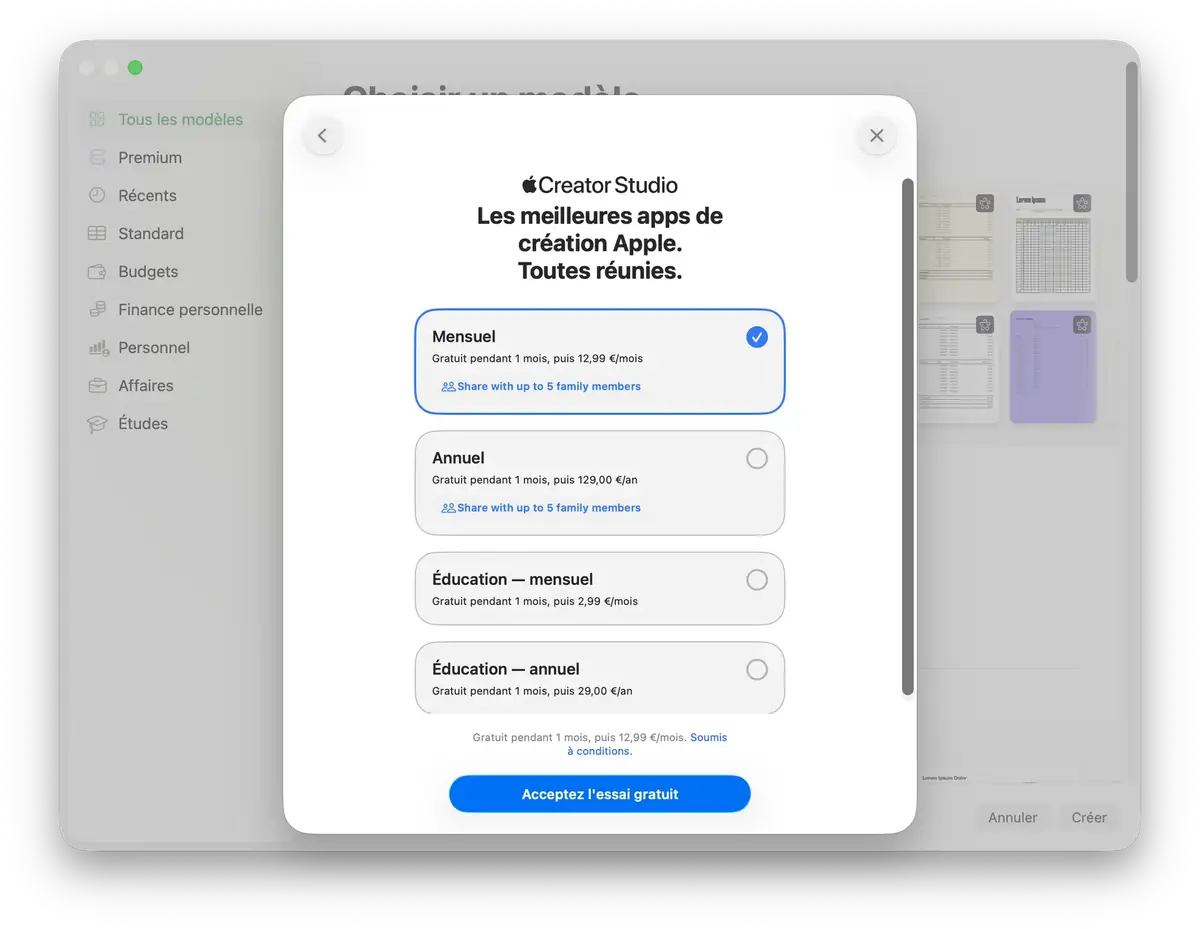The height and width of the screenshot is (929, 1200).
Task: Open the Standard category
Action: pos(151,234)
